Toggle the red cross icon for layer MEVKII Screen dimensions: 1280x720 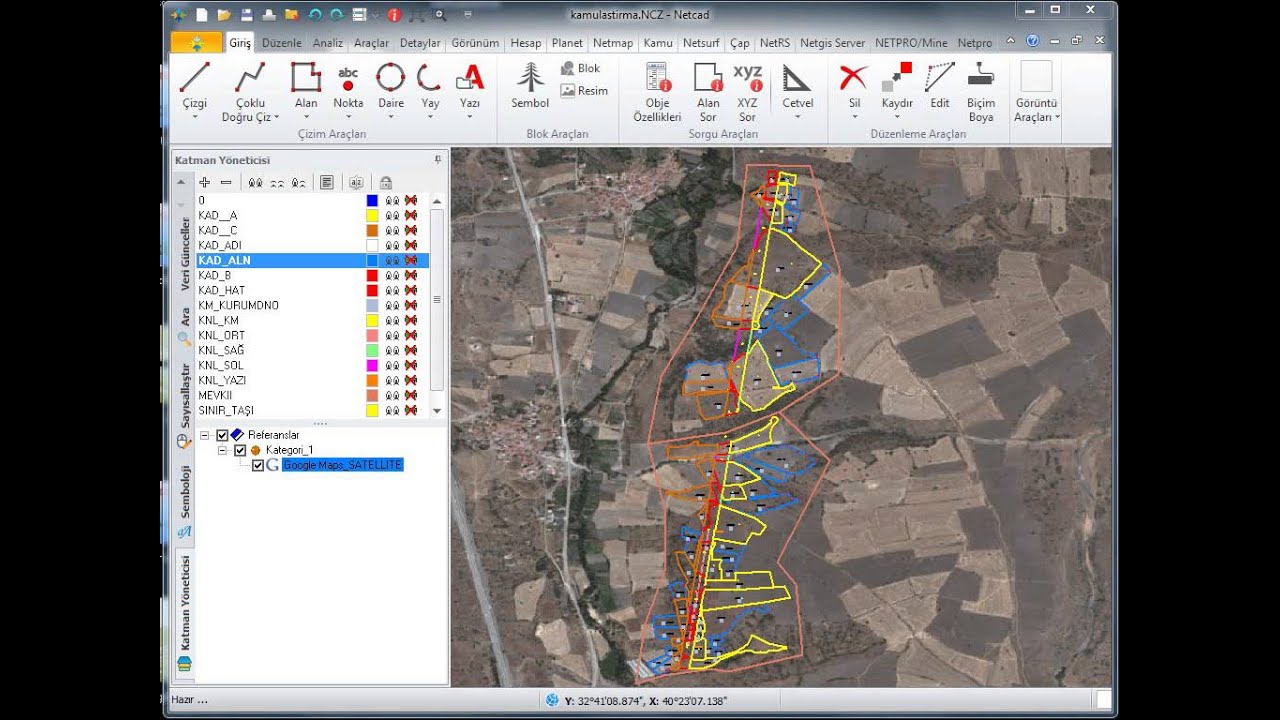pos(410,395)
